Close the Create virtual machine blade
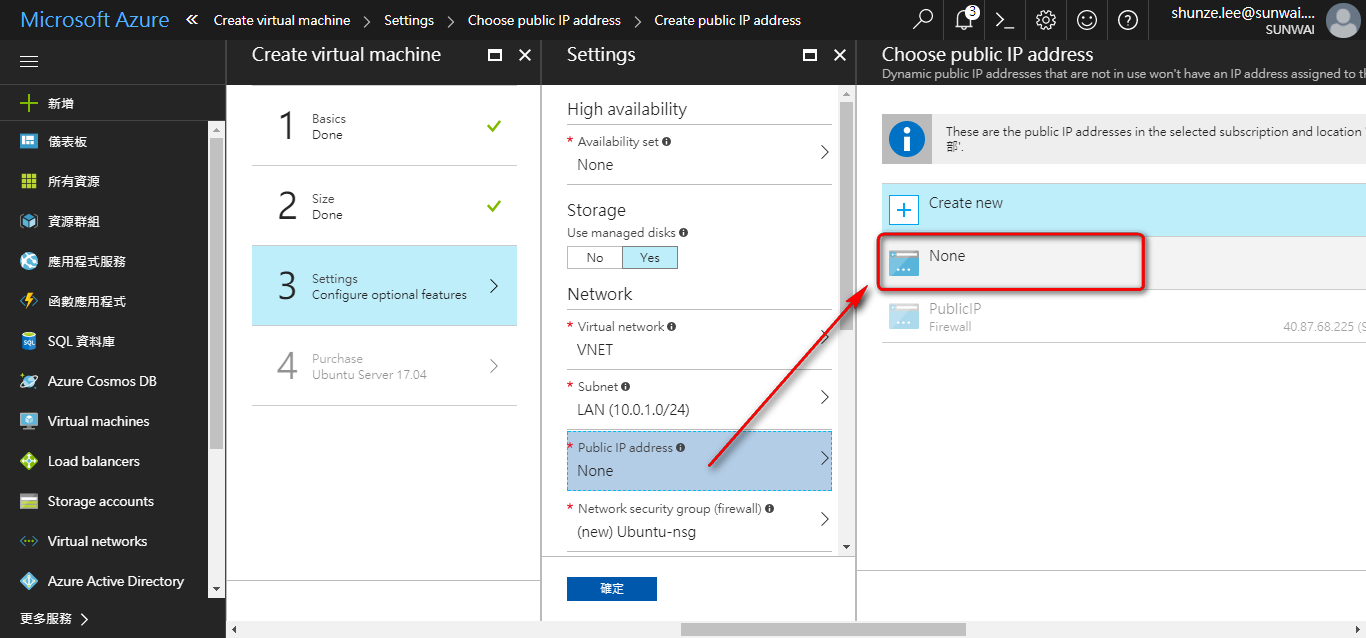 [525, 55]
